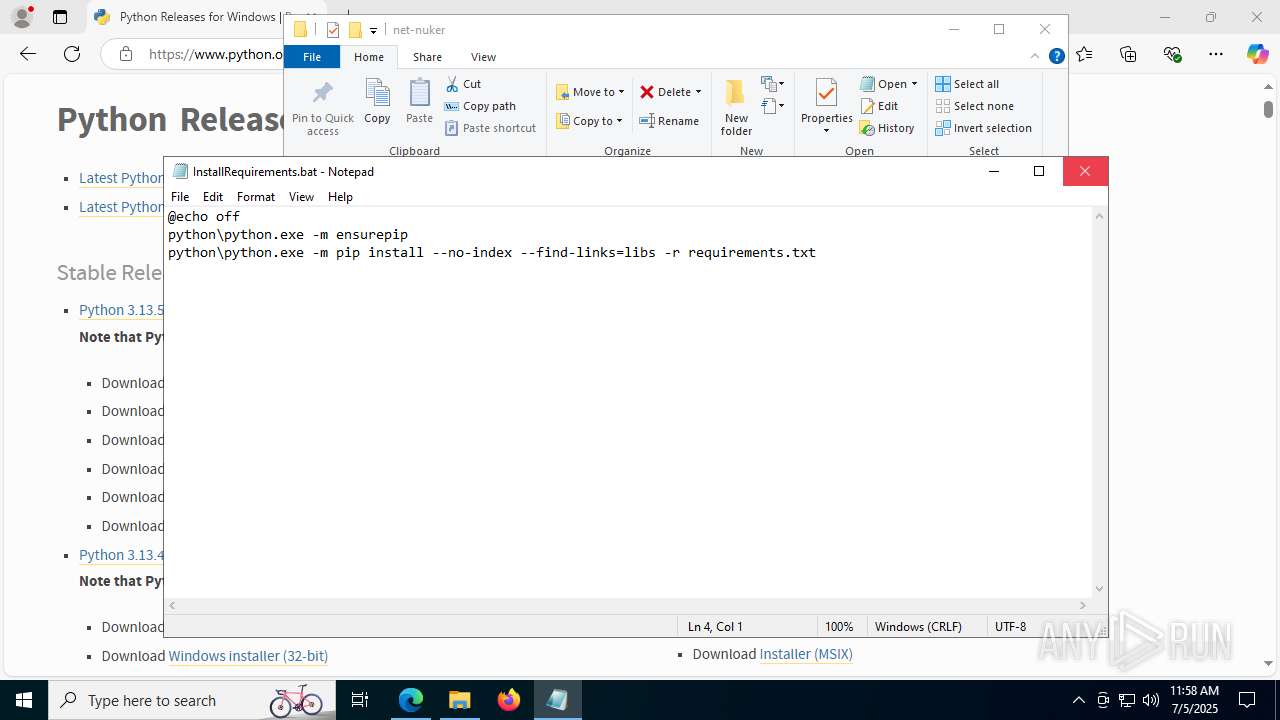Click the Copilot icon in Edge
The height and width of the screenshot is (720, 1280).
(x=1257, y=54)
